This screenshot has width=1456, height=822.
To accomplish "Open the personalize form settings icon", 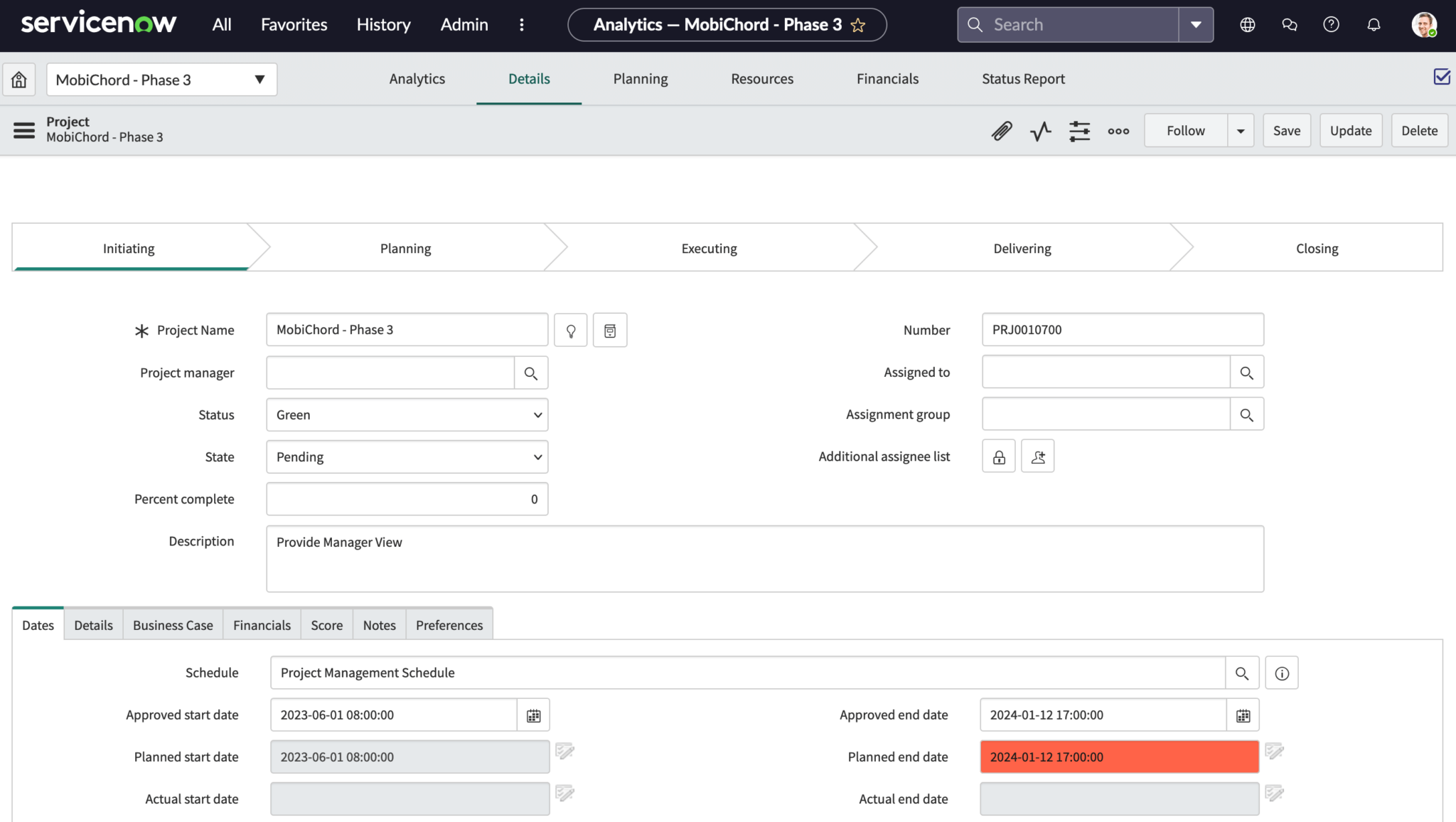I will pos(1079,131).
